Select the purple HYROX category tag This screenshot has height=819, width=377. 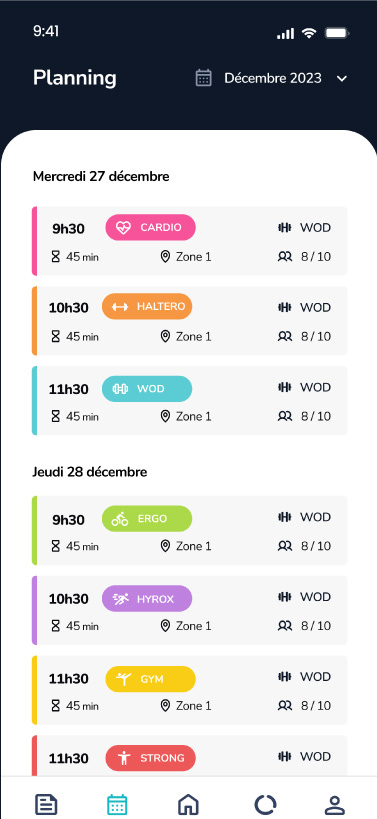147,599
